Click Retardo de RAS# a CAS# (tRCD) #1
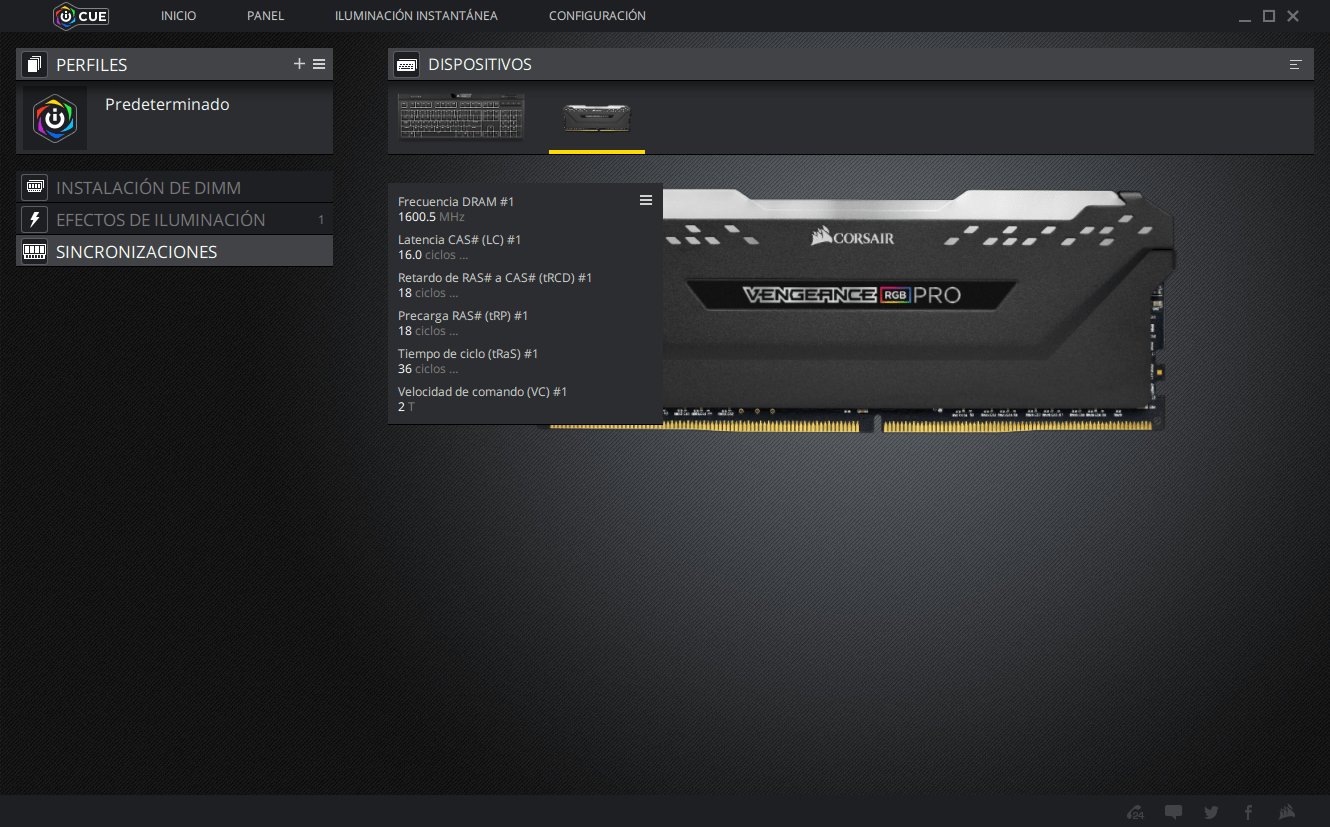This screenshot has height=827, width=1330. click(x=495, y=278)
